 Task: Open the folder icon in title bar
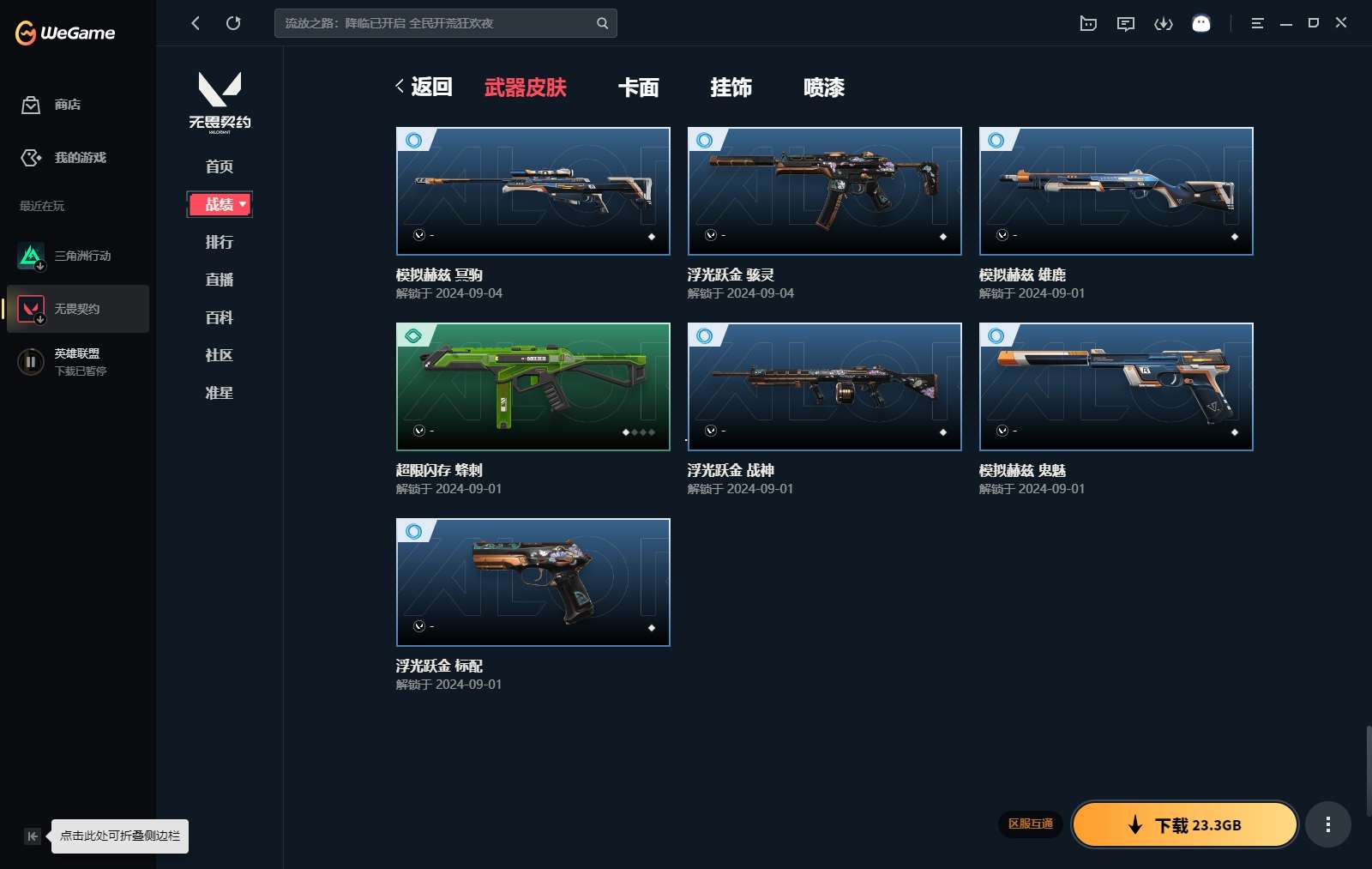pyautogui.click(x=1087, y=23)
